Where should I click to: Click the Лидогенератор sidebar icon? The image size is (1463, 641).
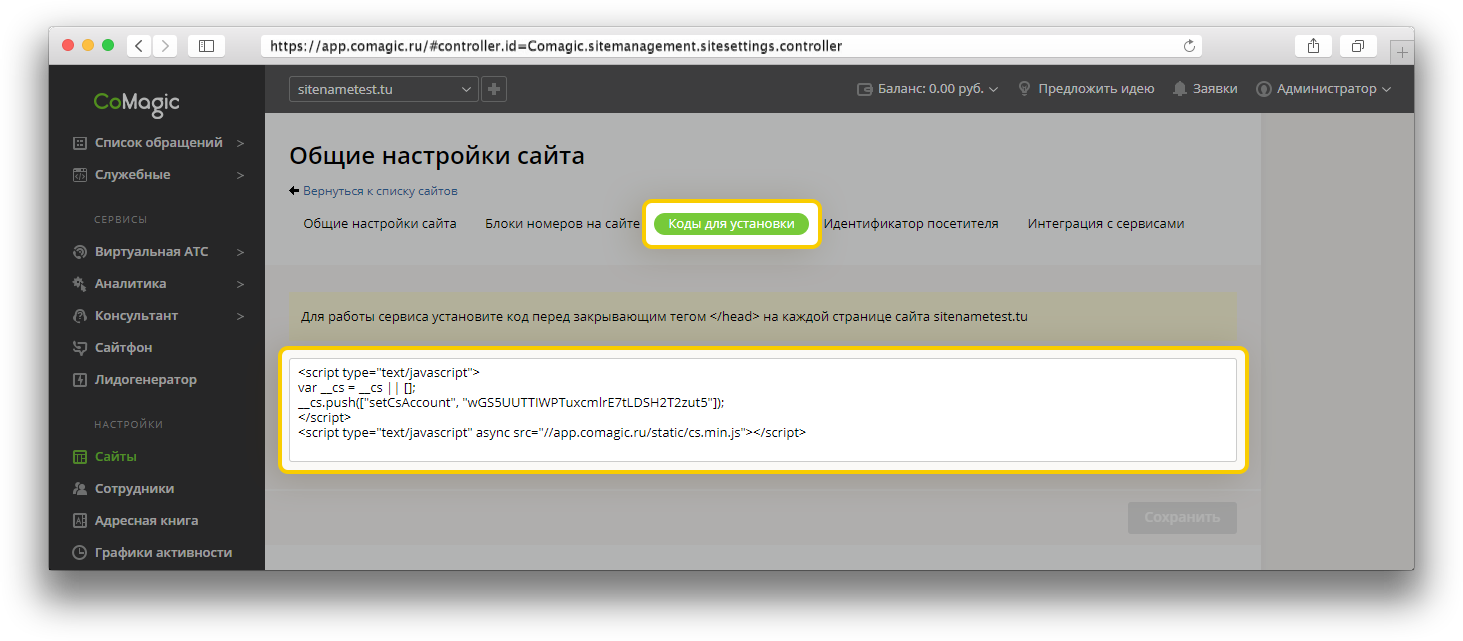80,380
